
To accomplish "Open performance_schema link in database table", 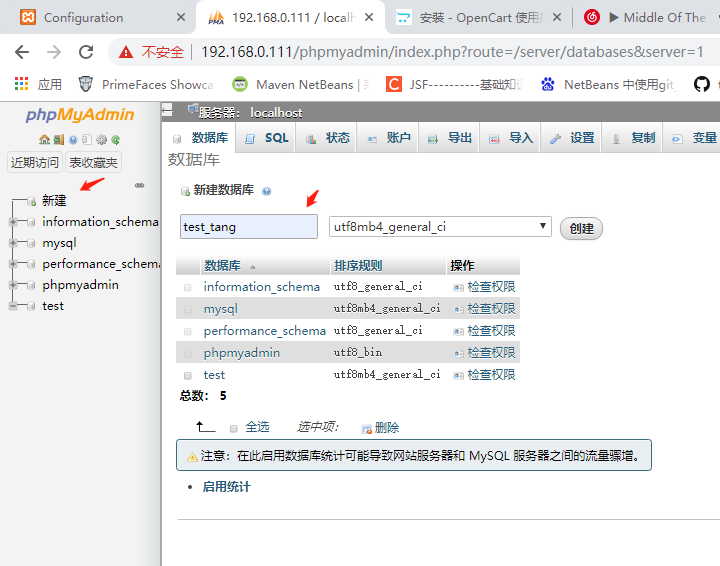I will [x=264, y=331].
